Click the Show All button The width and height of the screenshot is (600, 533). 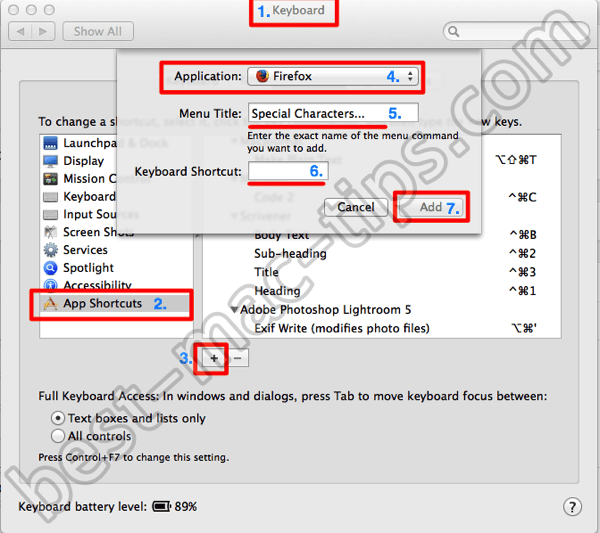coord(98,31)
